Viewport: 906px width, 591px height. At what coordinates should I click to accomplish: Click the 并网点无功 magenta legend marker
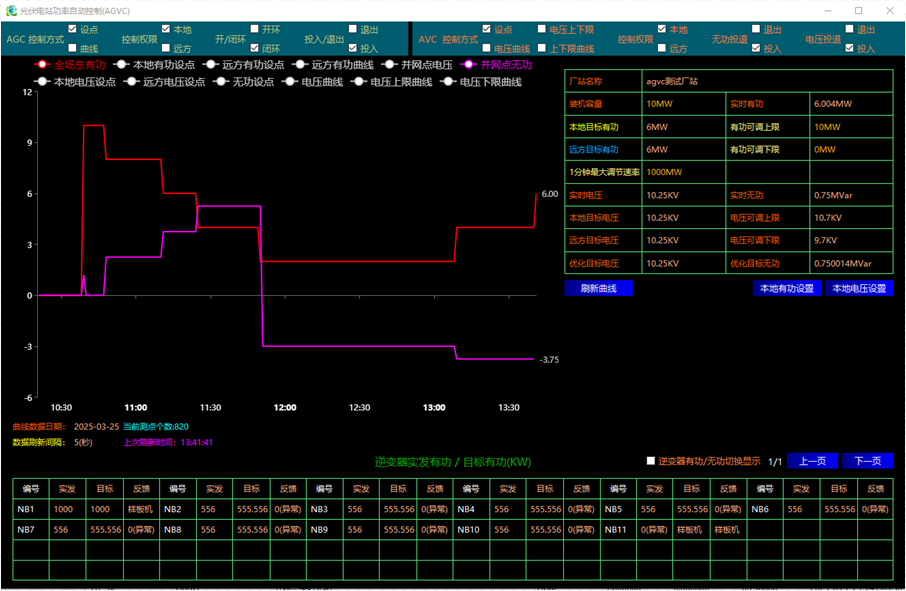468,65
